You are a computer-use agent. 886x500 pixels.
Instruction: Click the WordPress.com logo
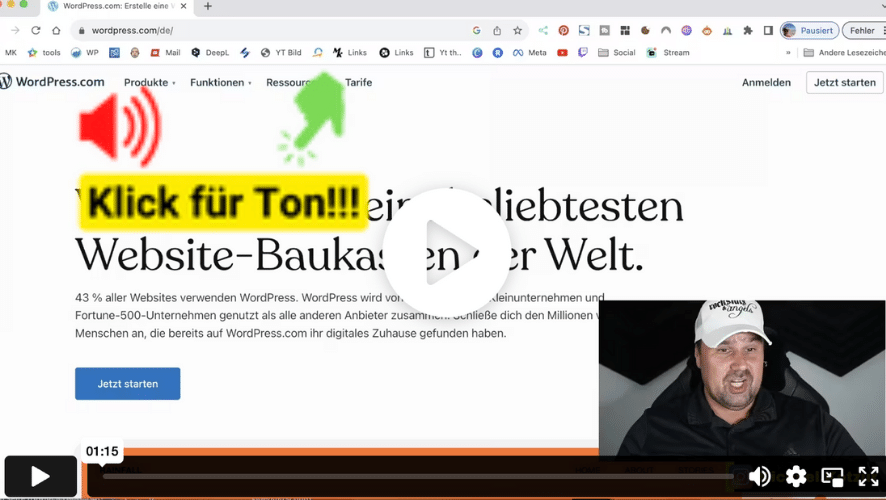(53, 82)
